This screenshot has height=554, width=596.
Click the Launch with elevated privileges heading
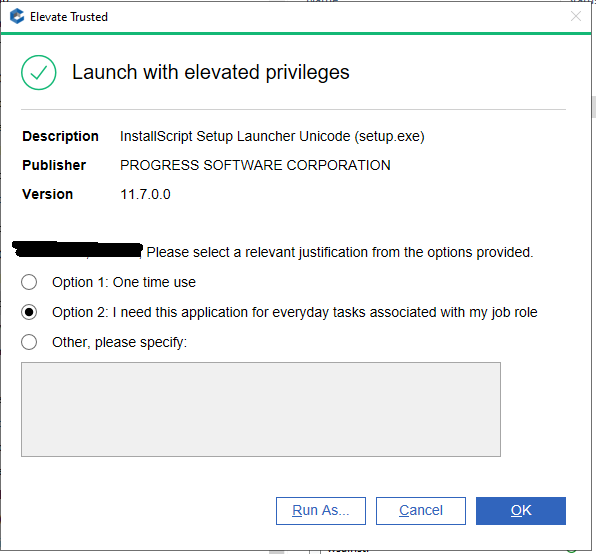click(211, 72)
